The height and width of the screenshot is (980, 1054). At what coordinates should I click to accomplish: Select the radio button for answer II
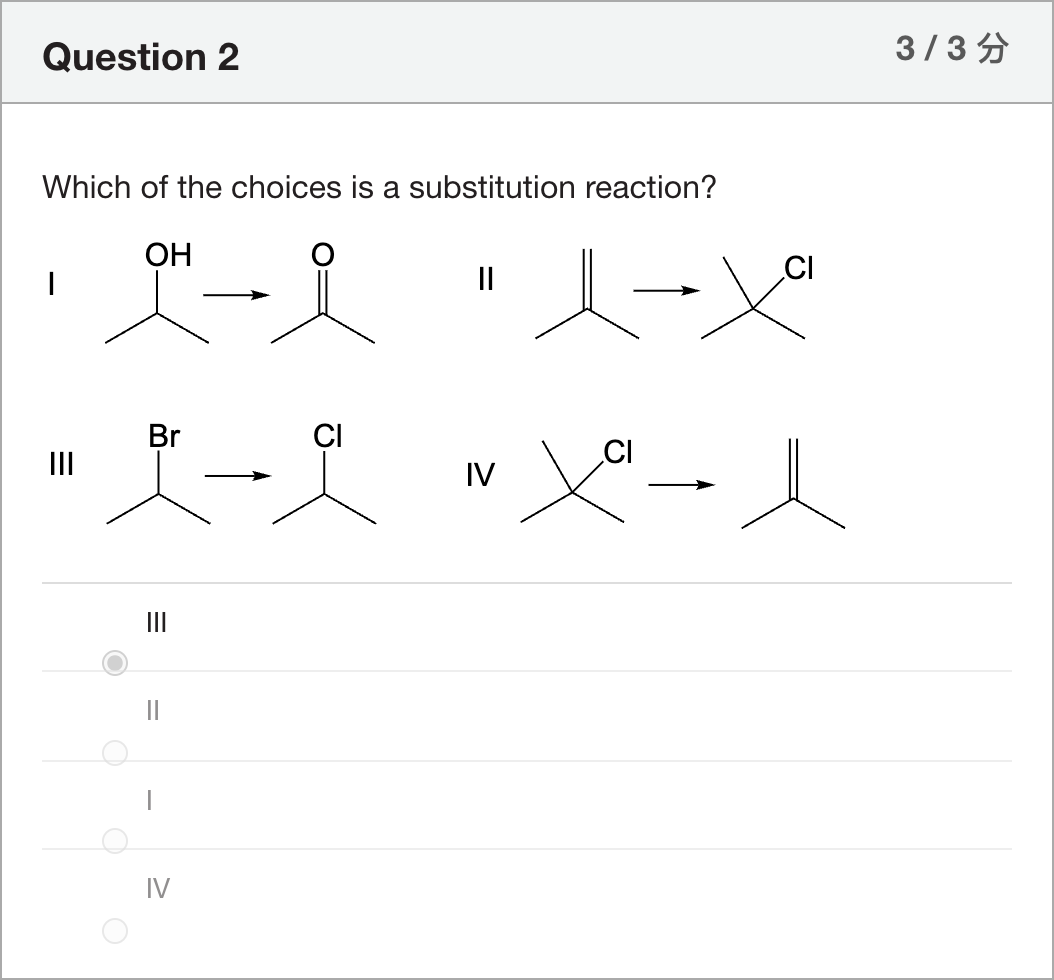click(x=115, y=752)
